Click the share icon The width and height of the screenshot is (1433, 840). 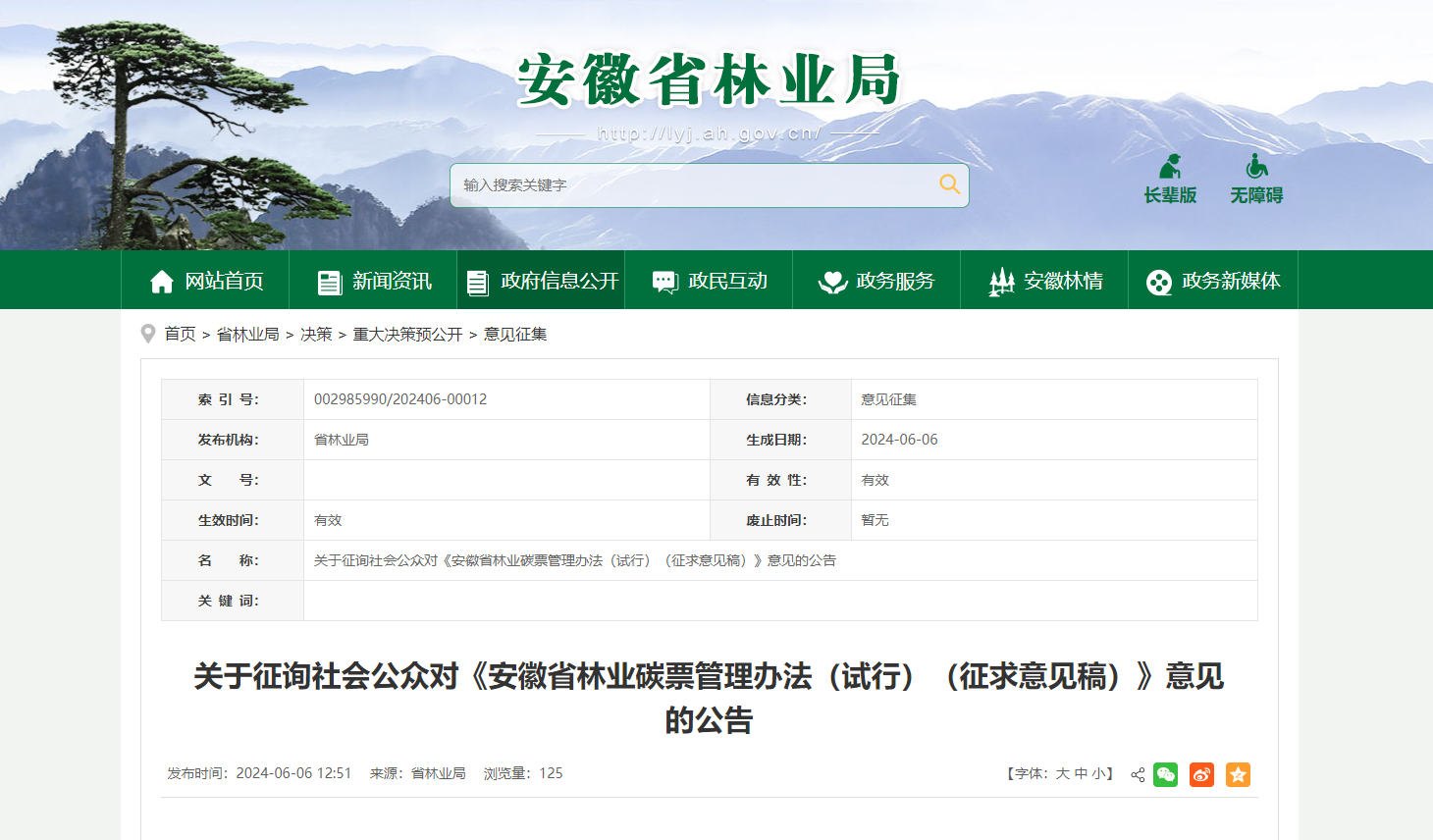(1138, 775)
